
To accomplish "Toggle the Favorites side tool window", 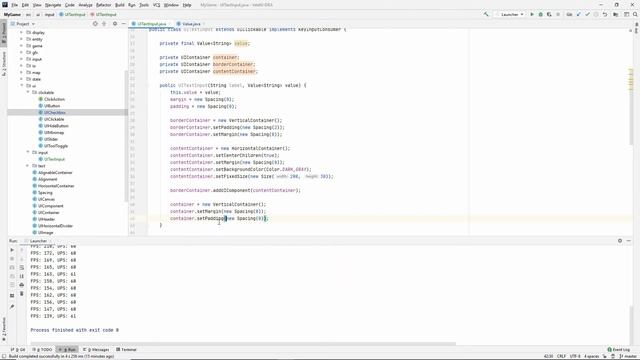I will click(4, 329).
